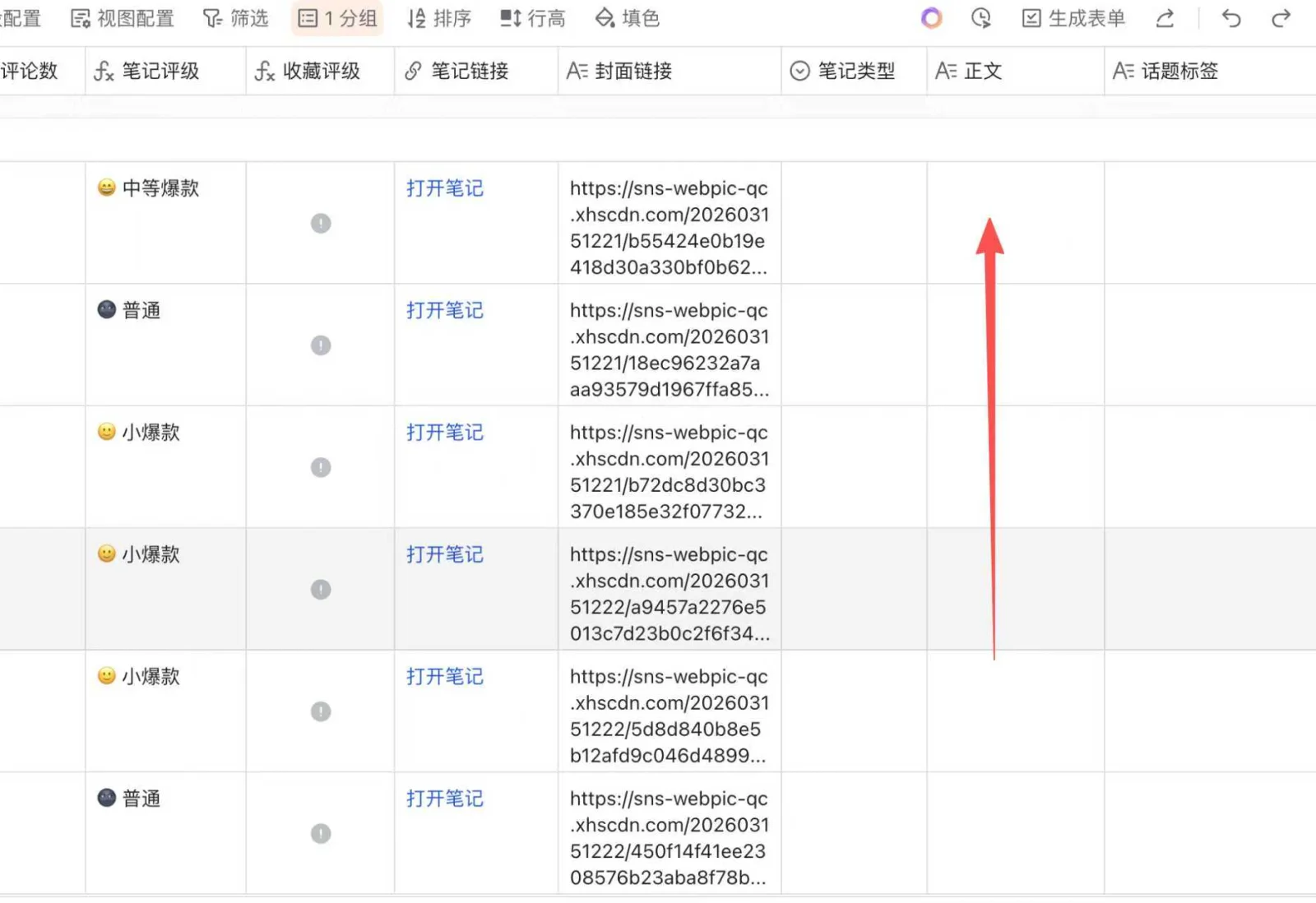Select 小爆款 cell beside 5d8d840b8e5 URL
This screenshot has height=903, width=1316.
(165, 711)
